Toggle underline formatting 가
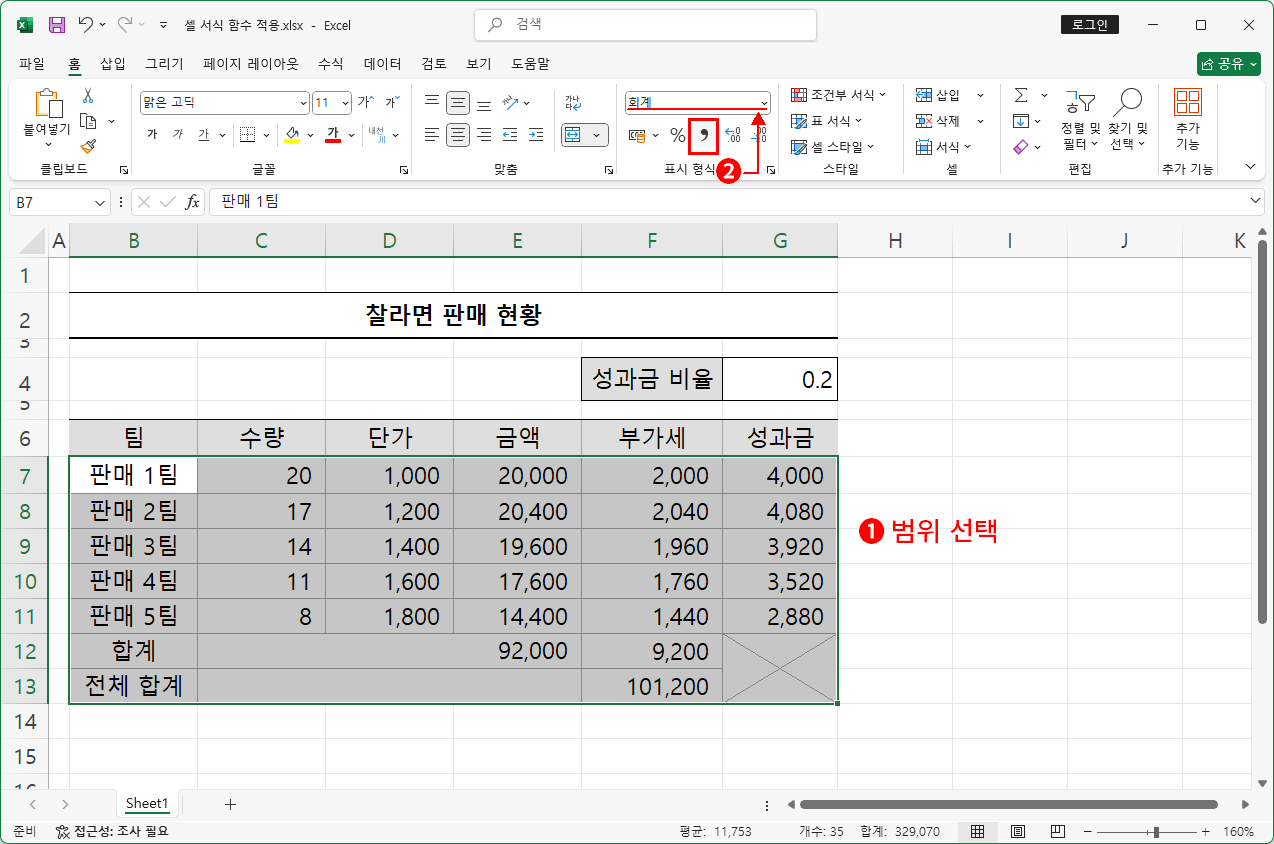1274x844 pixels. (x=203, y=134)
